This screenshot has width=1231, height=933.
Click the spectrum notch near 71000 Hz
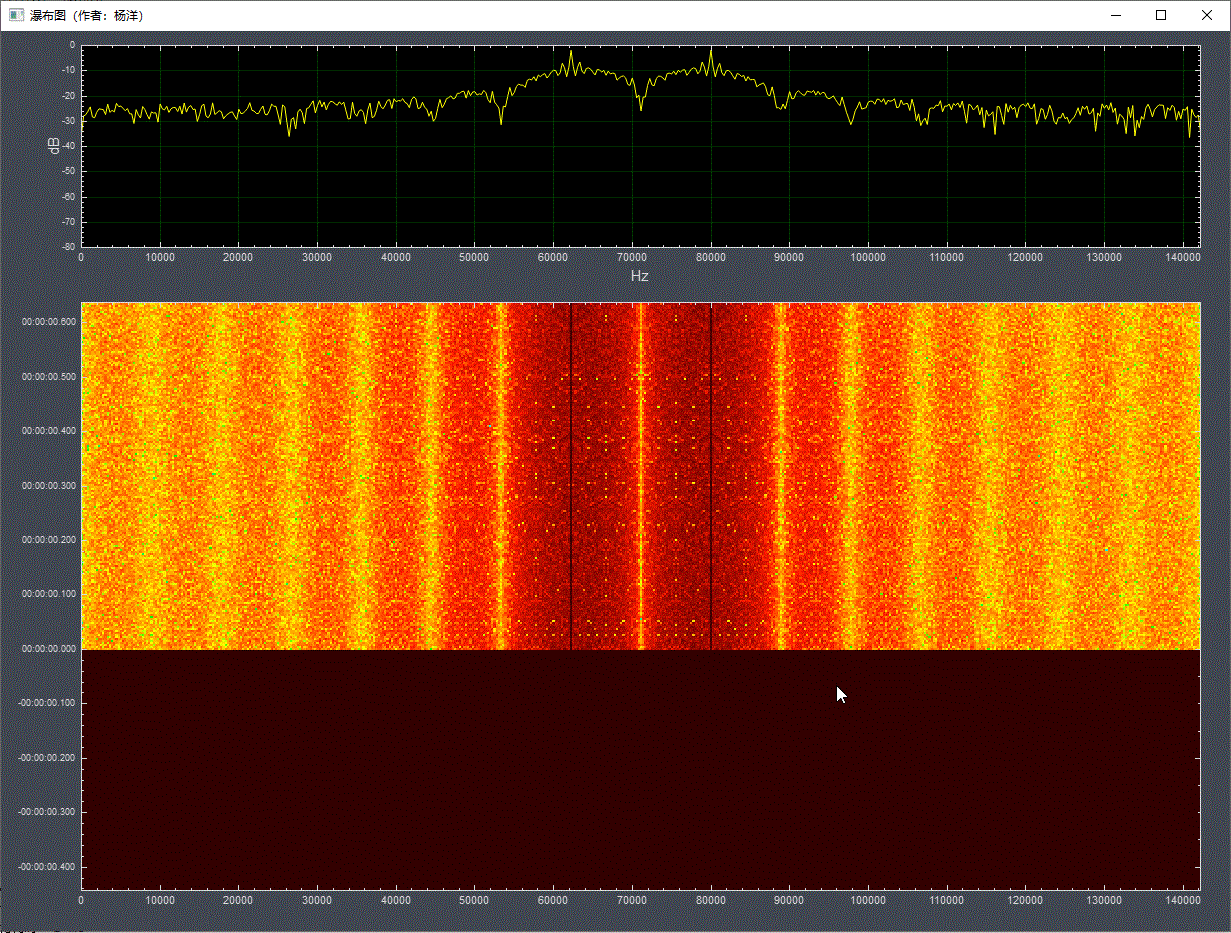[640, 107]
